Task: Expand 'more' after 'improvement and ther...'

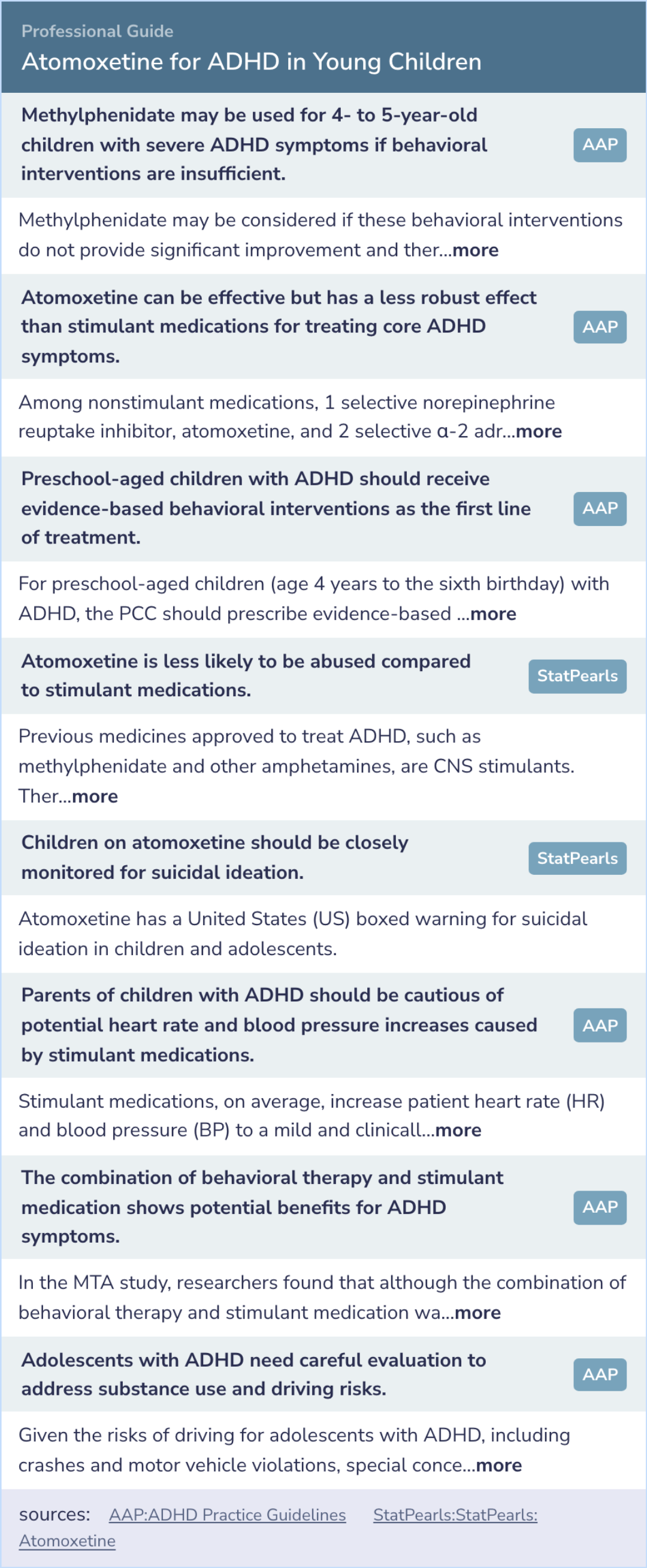Action: (475, 250)
